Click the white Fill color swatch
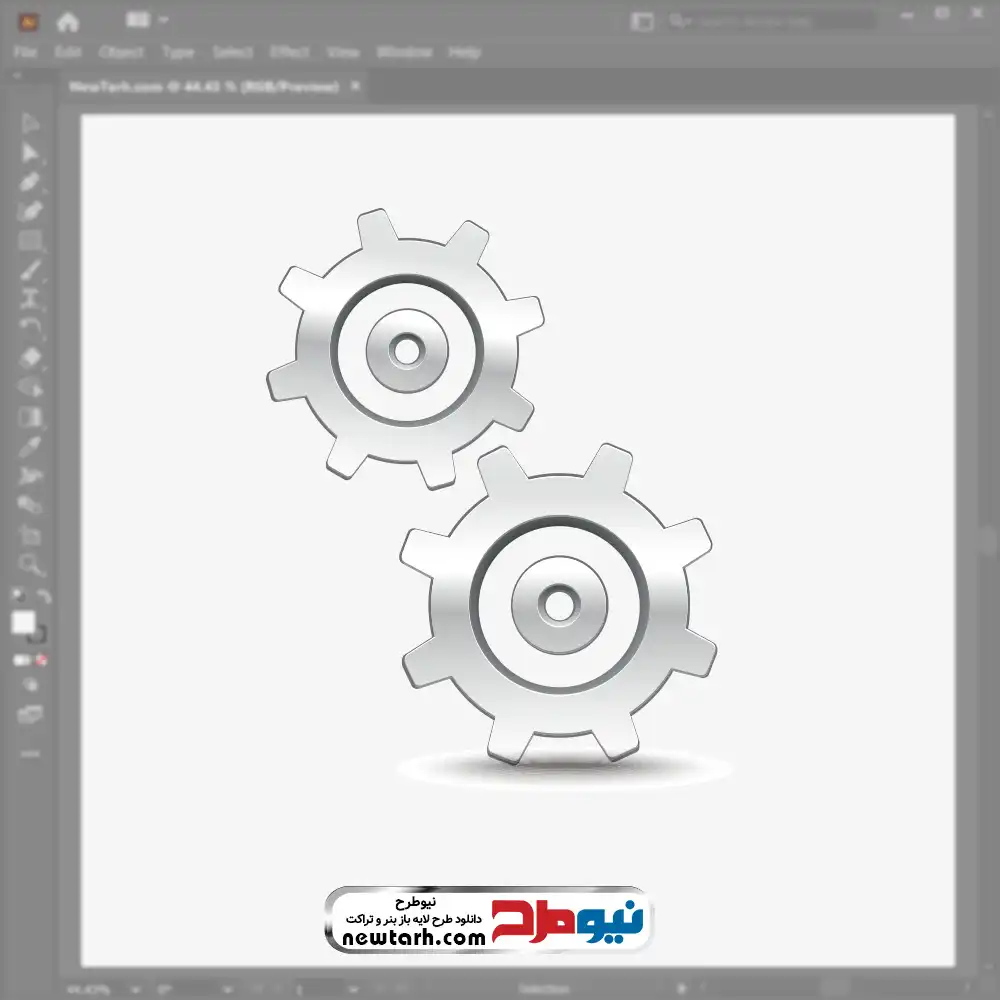Viewport: 1000px width, 1000px height. (23, 623)
